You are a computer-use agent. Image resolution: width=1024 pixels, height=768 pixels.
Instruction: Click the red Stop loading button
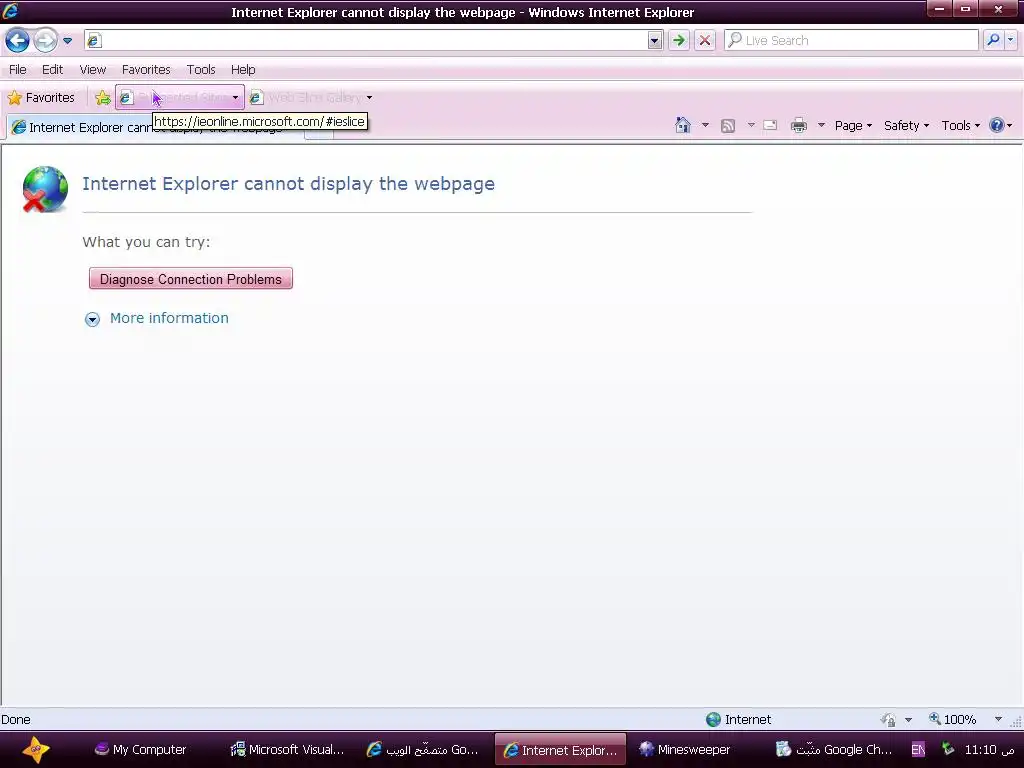coord(705,40)
